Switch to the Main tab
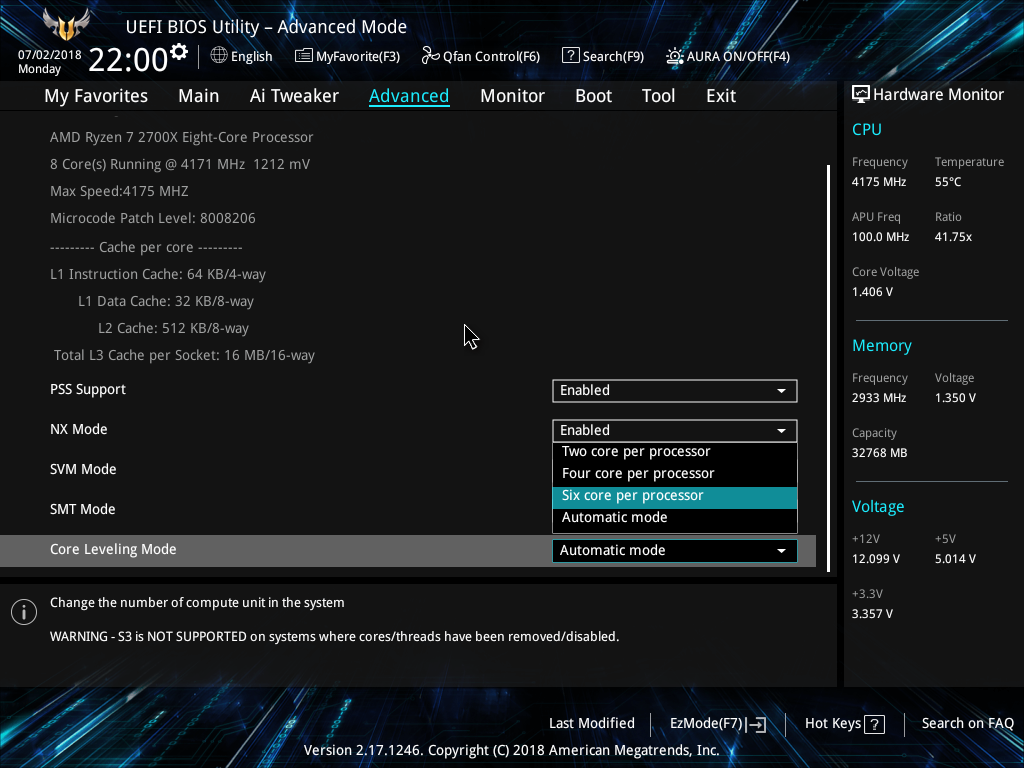The height and width of the screenshot is (768, 1024). click(x=199, y=95)
